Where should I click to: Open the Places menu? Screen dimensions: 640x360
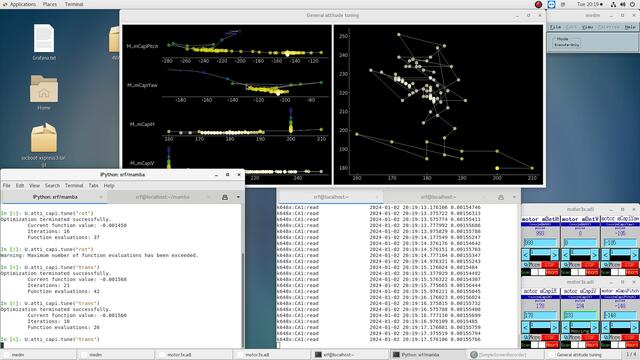click(50, 4)
